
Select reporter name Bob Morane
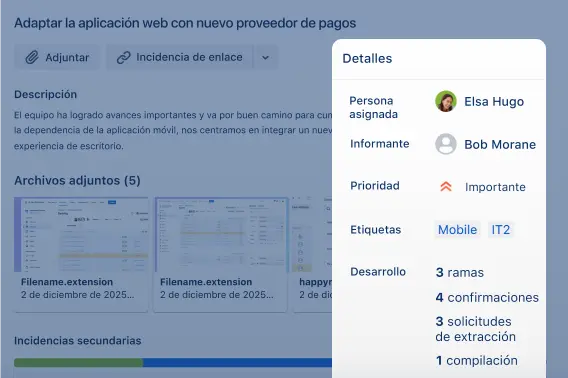pyautogui.click(x=500, y=144)
